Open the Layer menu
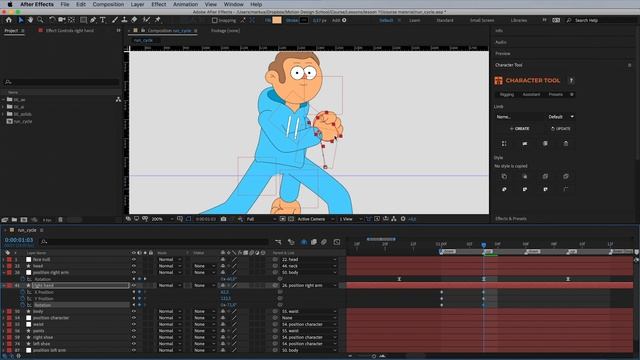The height and width of the screenshot is (360, 640). click(x=137, y=4)
